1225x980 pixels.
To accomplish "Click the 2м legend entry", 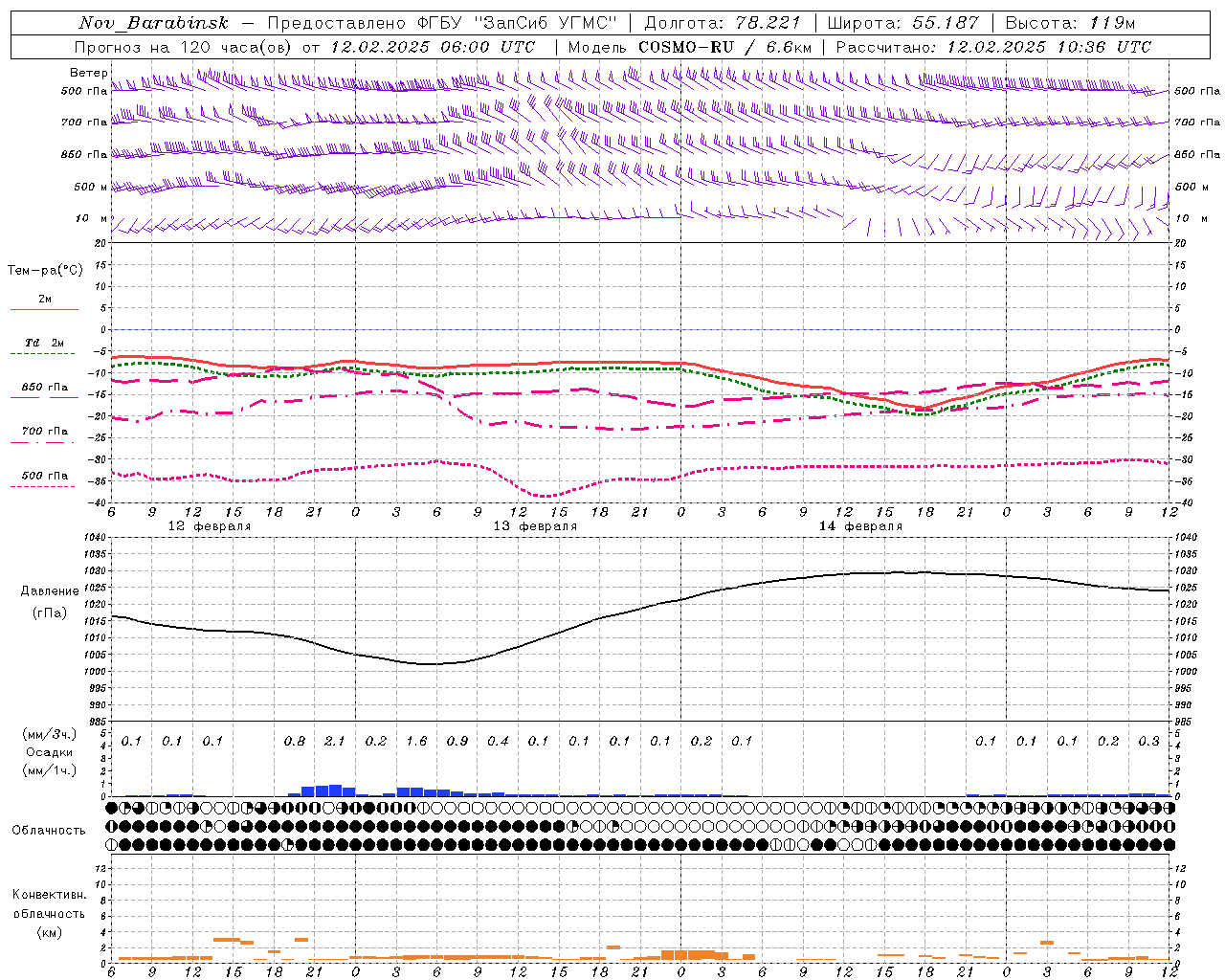I will (x=45, y=300).
